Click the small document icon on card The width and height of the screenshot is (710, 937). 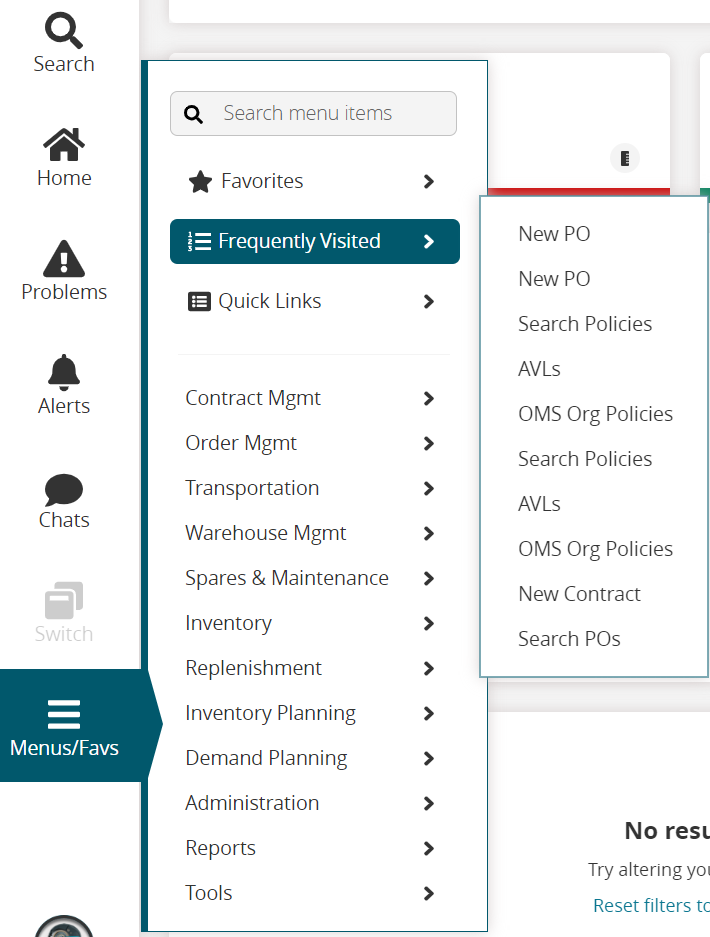[625, 158]
